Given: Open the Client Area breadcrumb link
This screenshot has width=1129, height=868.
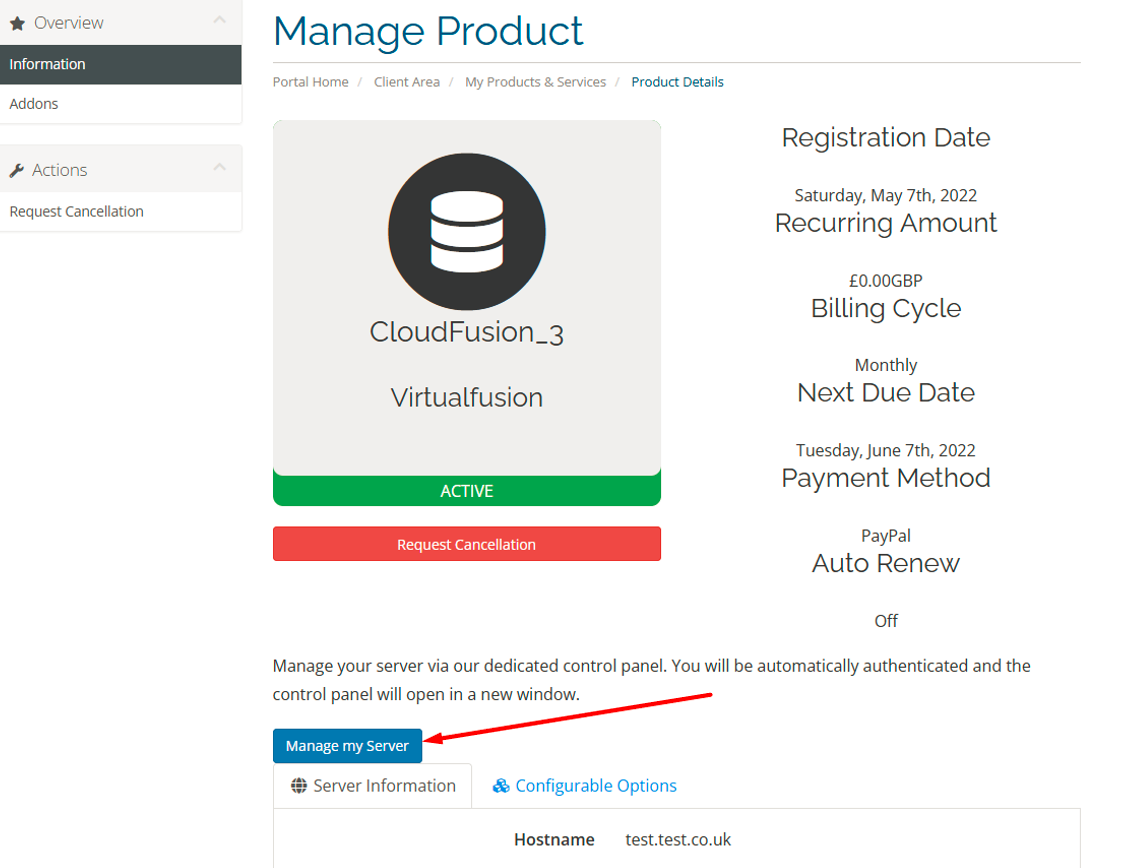Looking at the screenshot, I should click(x=407, y=82).
